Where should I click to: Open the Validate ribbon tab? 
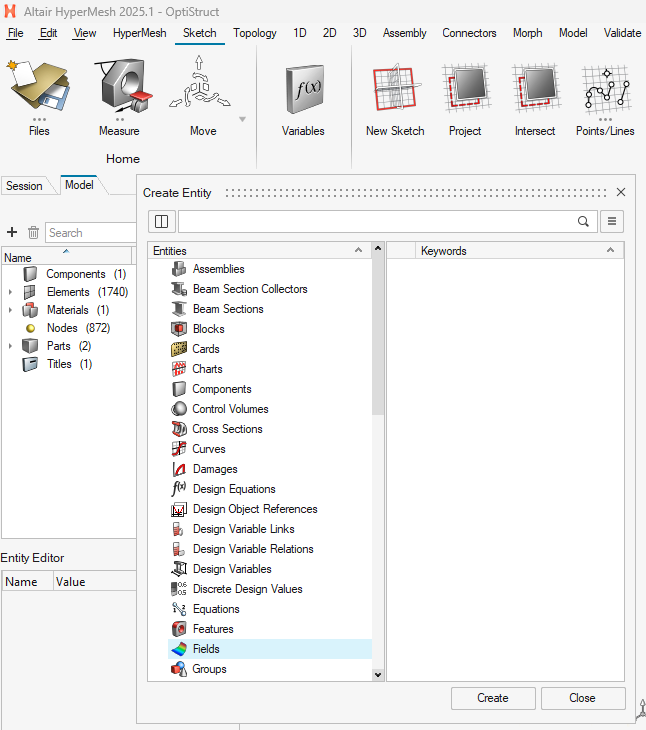coord(622,33)
